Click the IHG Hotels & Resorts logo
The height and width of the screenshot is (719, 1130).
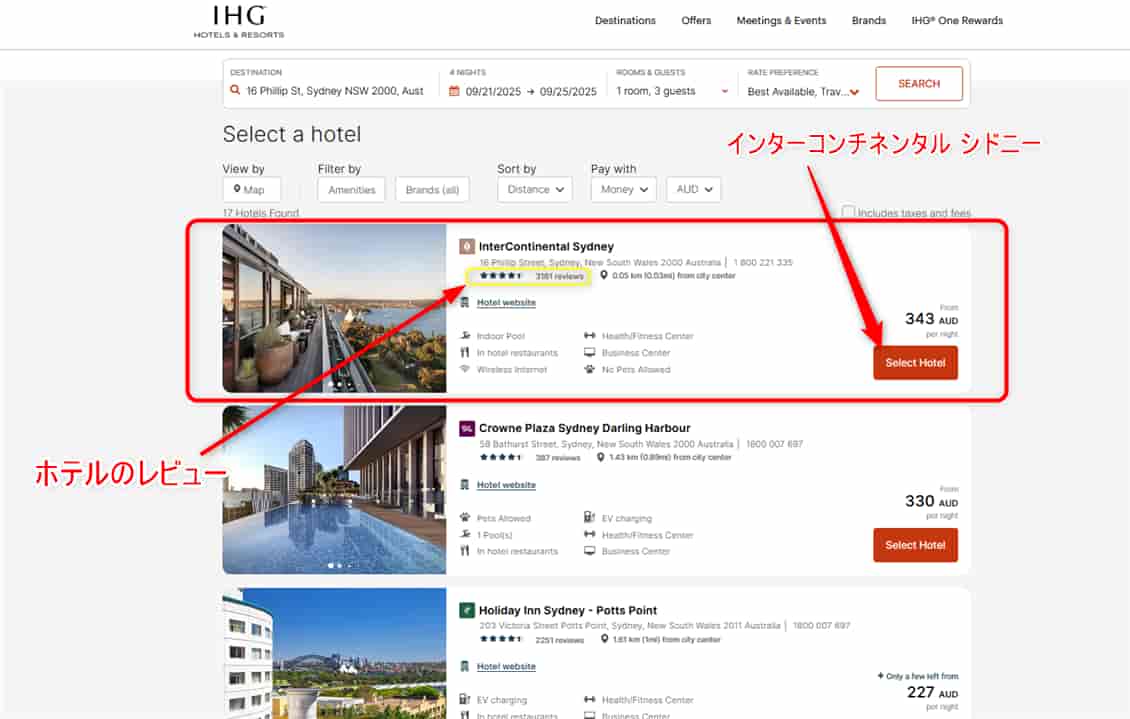tap(239, 22)
